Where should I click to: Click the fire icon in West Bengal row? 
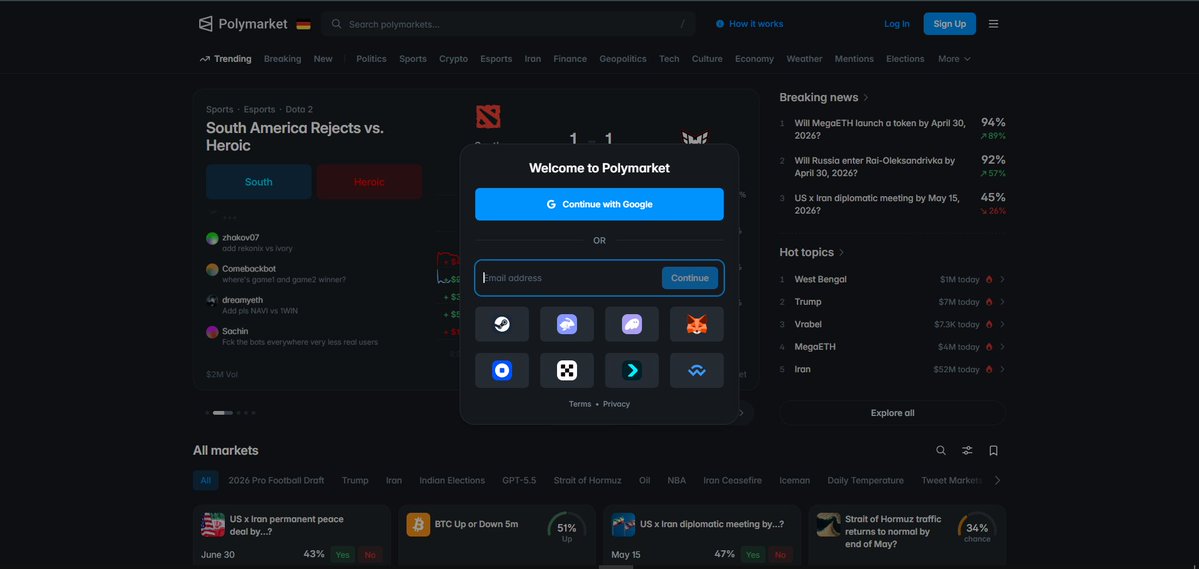pyautogui.click(x=989, y=279)
